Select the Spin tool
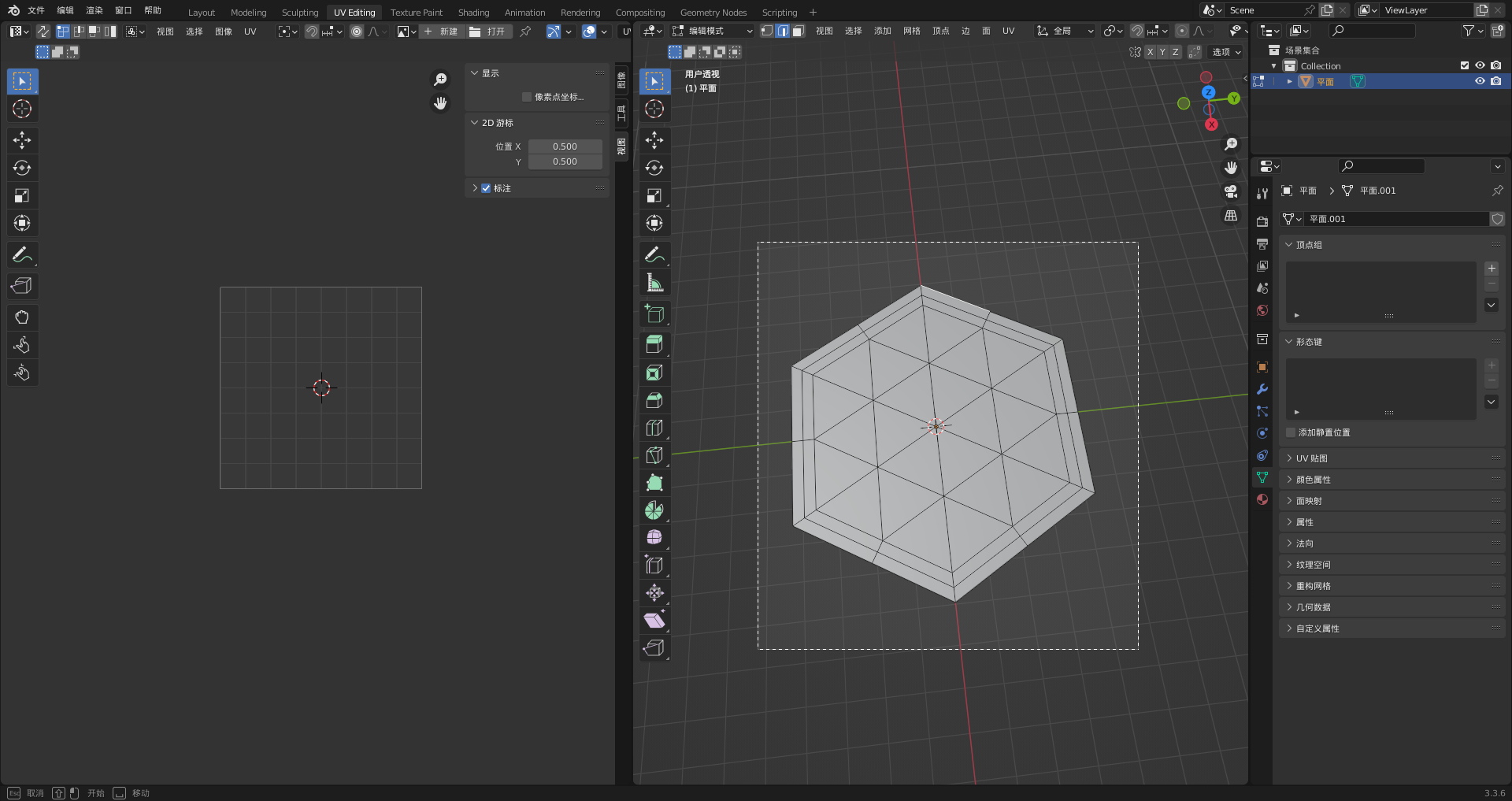This screenshot has width=1512, height=801. coord(654,510)
